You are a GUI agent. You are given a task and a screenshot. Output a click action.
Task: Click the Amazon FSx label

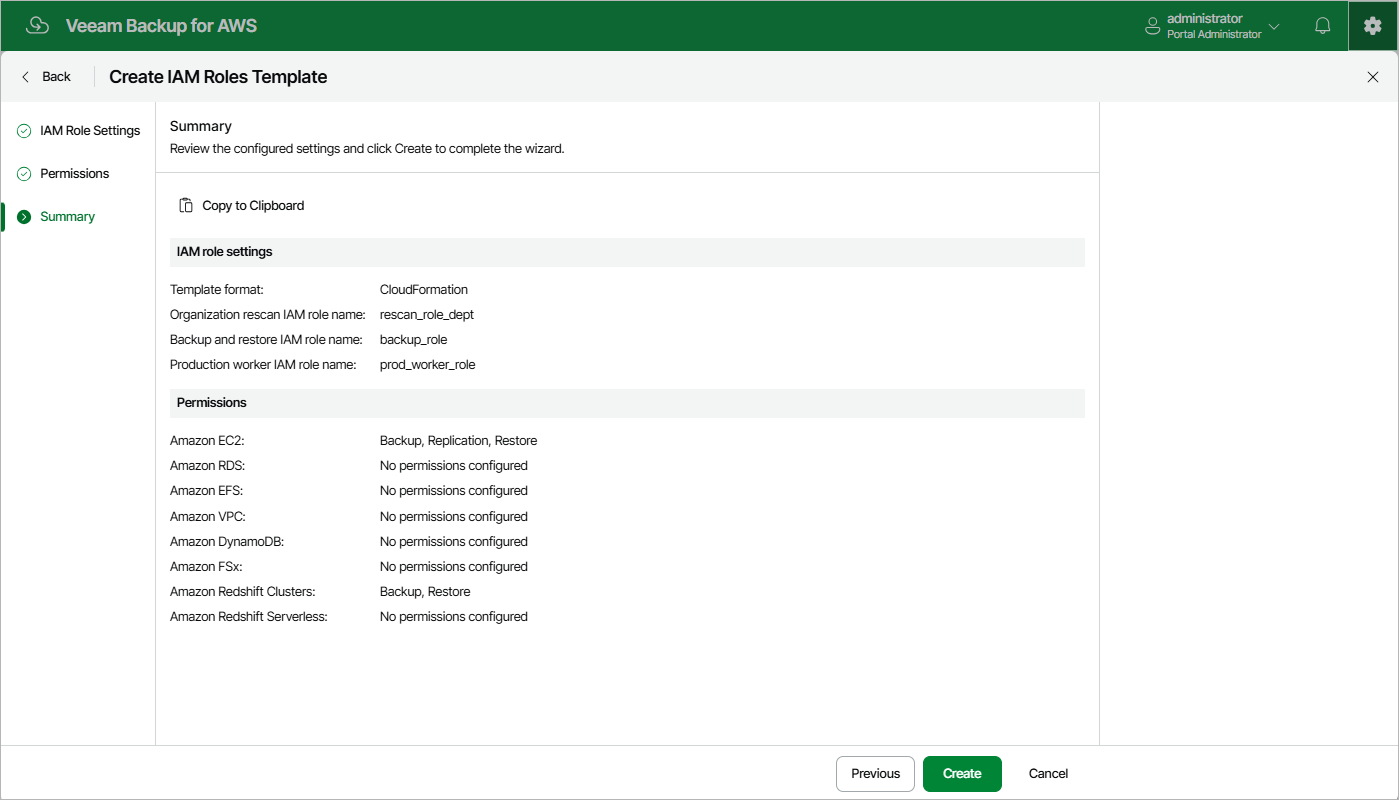tap(206, 567)
